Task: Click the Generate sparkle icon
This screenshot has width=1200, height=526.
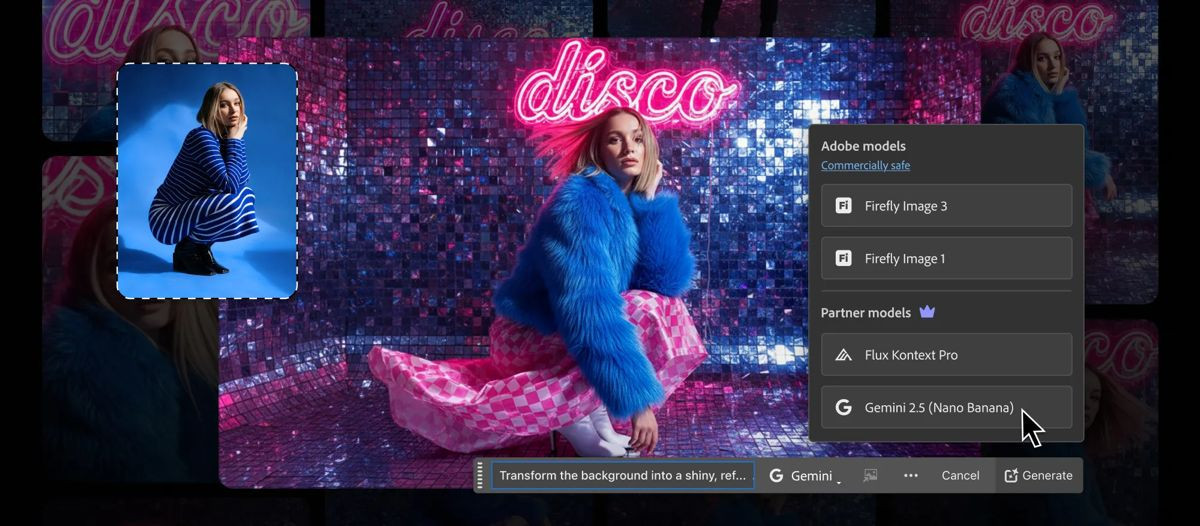Action: [1011, 475]
